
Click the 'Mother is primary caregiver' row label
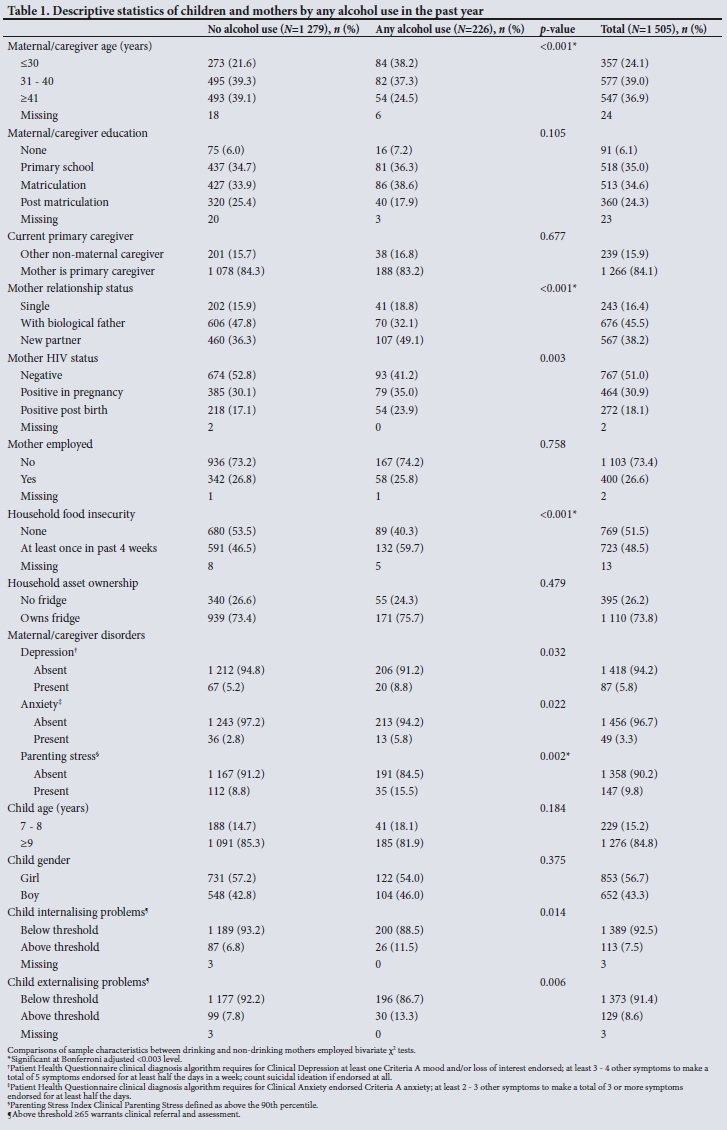[x=87, y=271]
